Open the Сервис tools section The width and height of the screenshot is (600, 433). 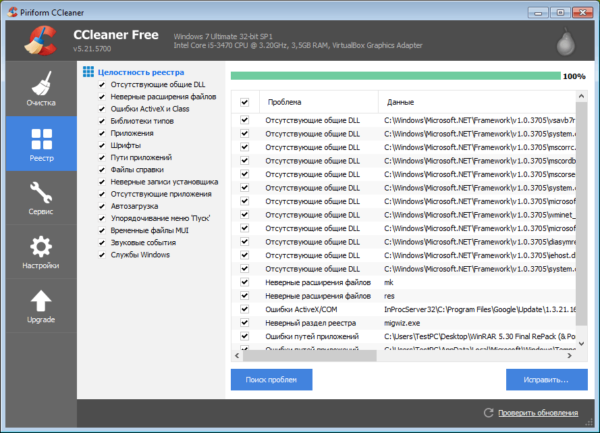pos(41,198)
